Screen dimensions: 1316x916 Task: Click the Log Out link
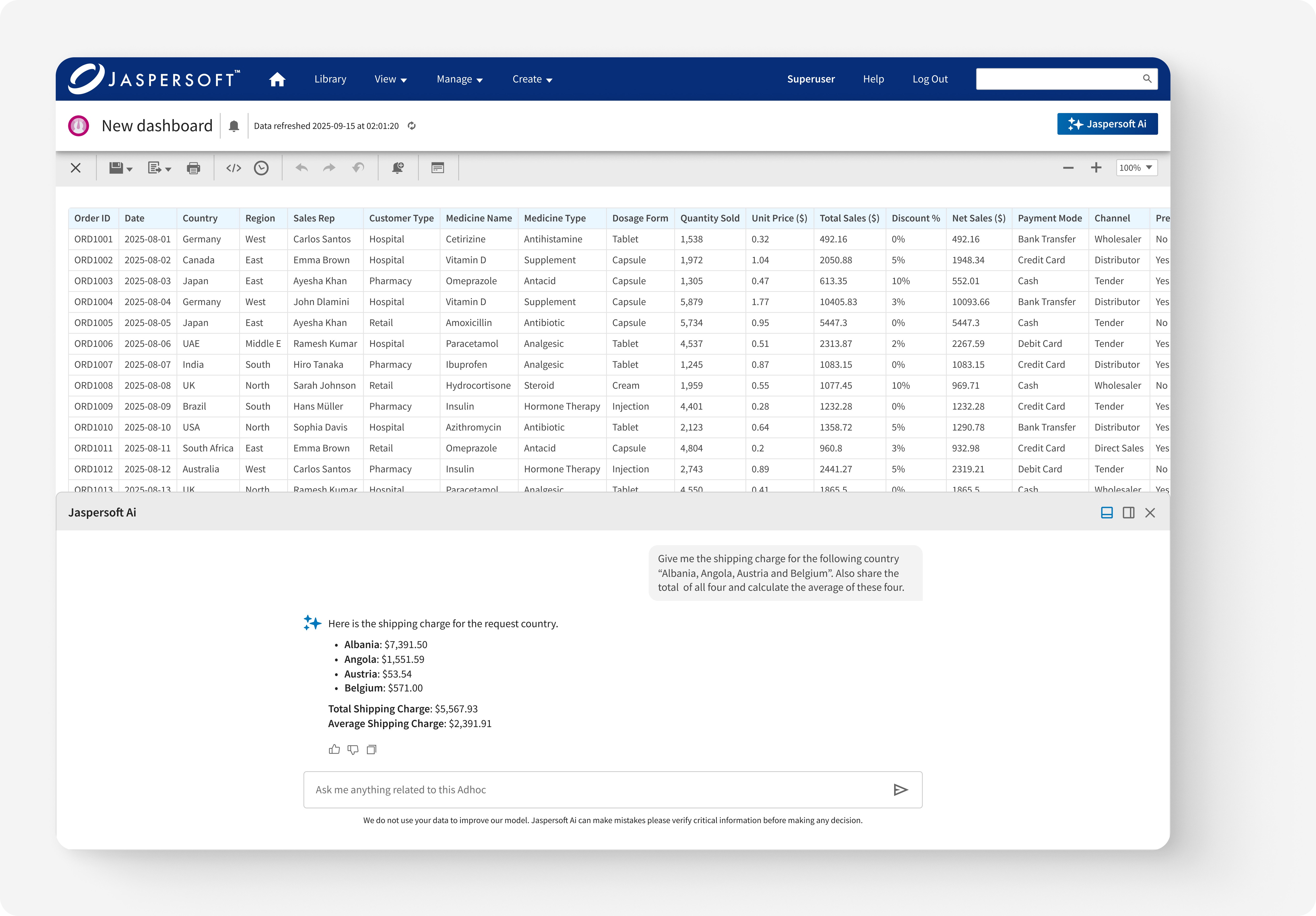(x=930, y=79)
